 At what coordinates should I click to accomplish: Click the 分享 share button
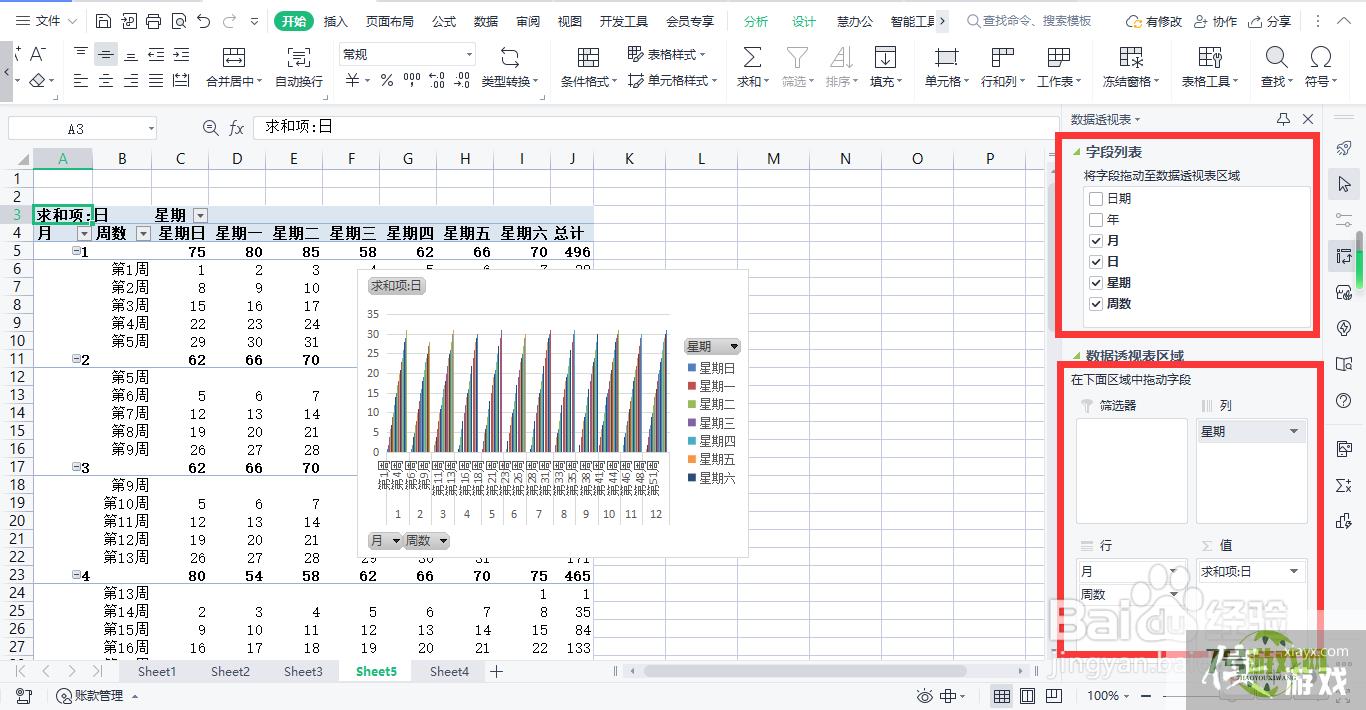1270,21
